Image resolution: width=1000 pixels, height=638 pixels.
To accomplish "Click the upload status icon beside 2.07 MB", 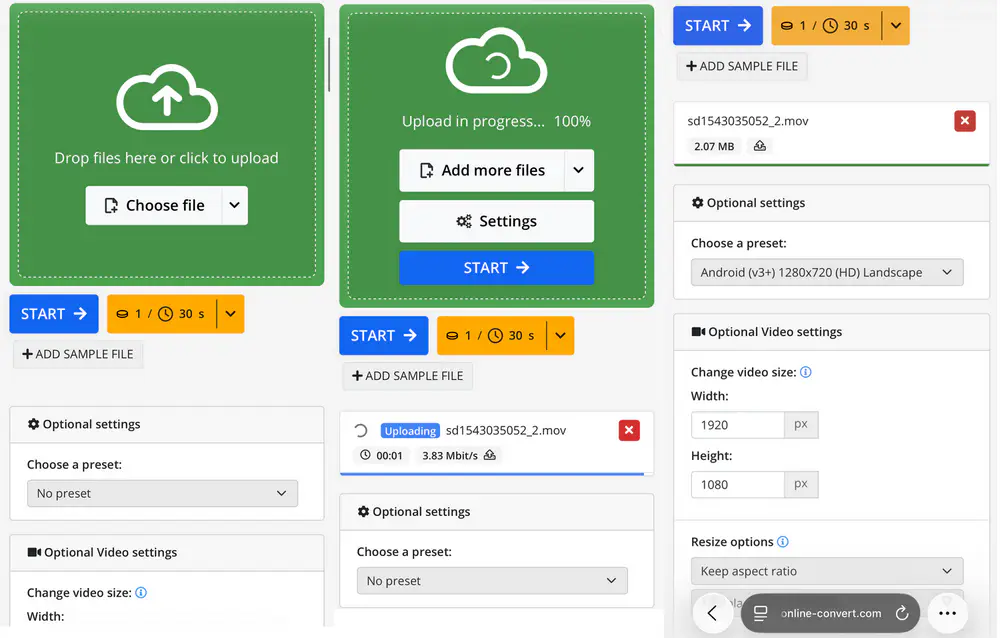I will [759, 146].
